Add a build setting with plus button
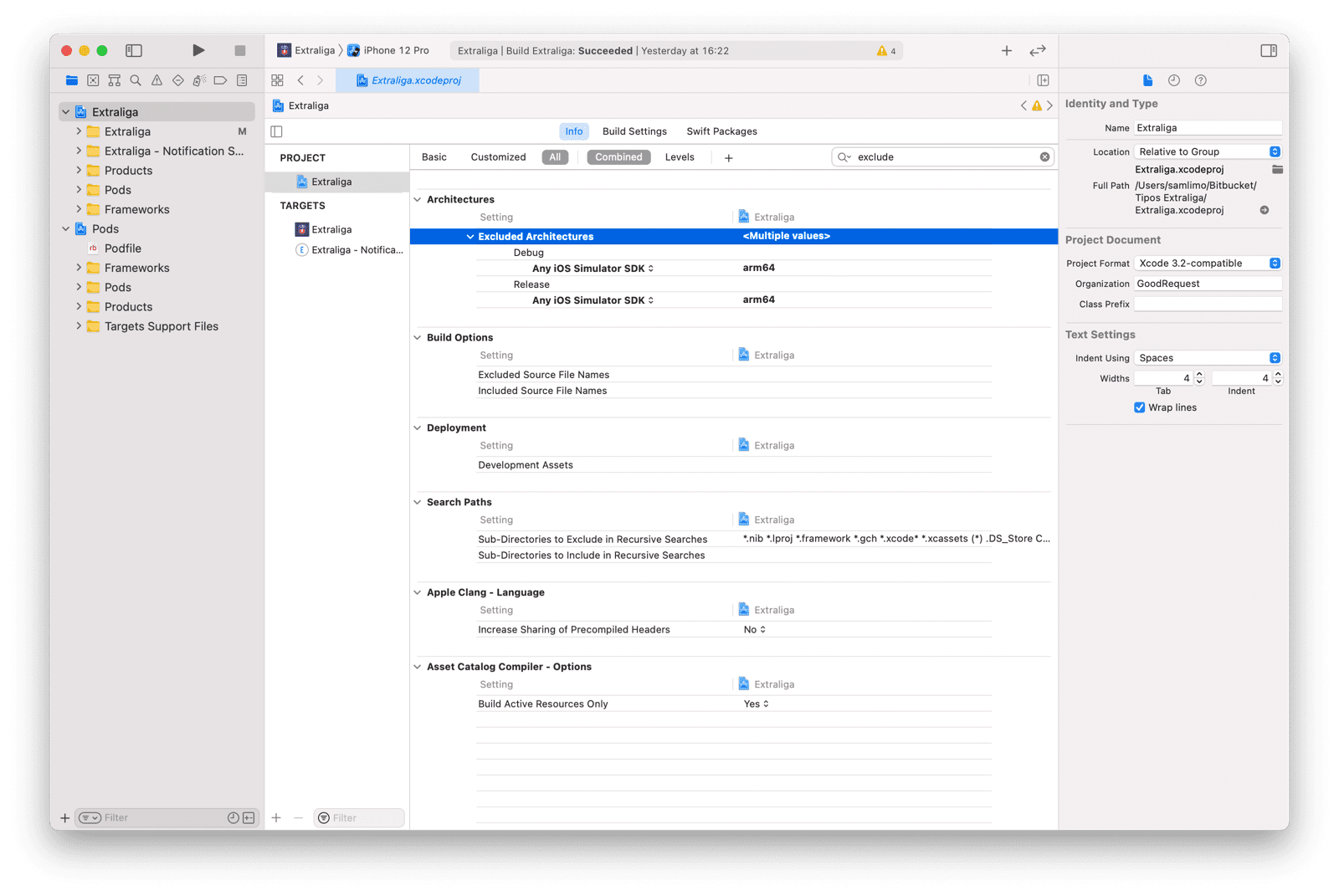The height and width of the screenshot is (896, 1339). tap(729, 157)
